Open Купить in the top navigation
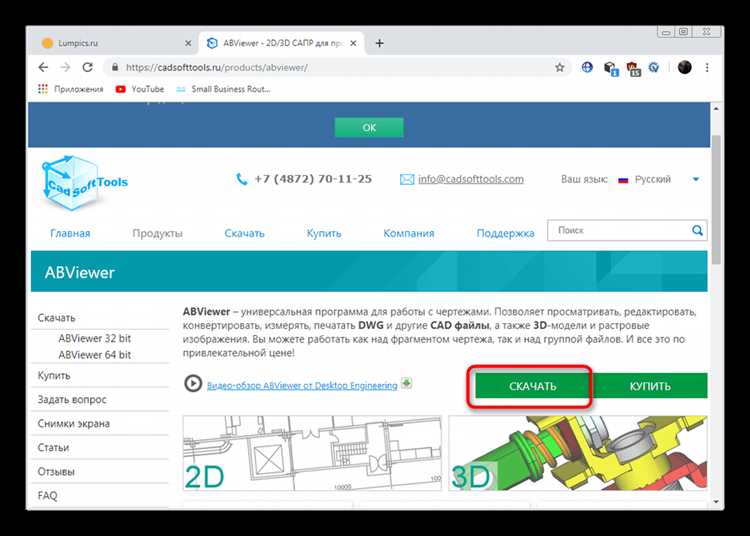Screen dimensions: 750x536 (x=324, y=233)
